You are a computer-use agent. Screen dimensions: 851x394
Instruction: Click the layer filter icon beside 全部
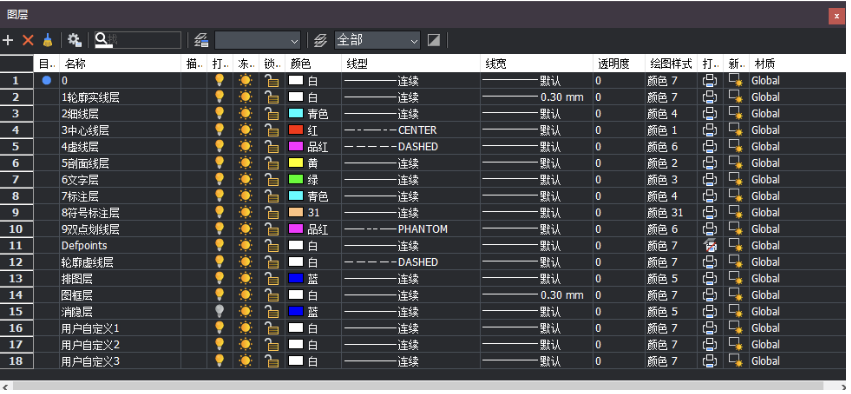pos(321,40)
